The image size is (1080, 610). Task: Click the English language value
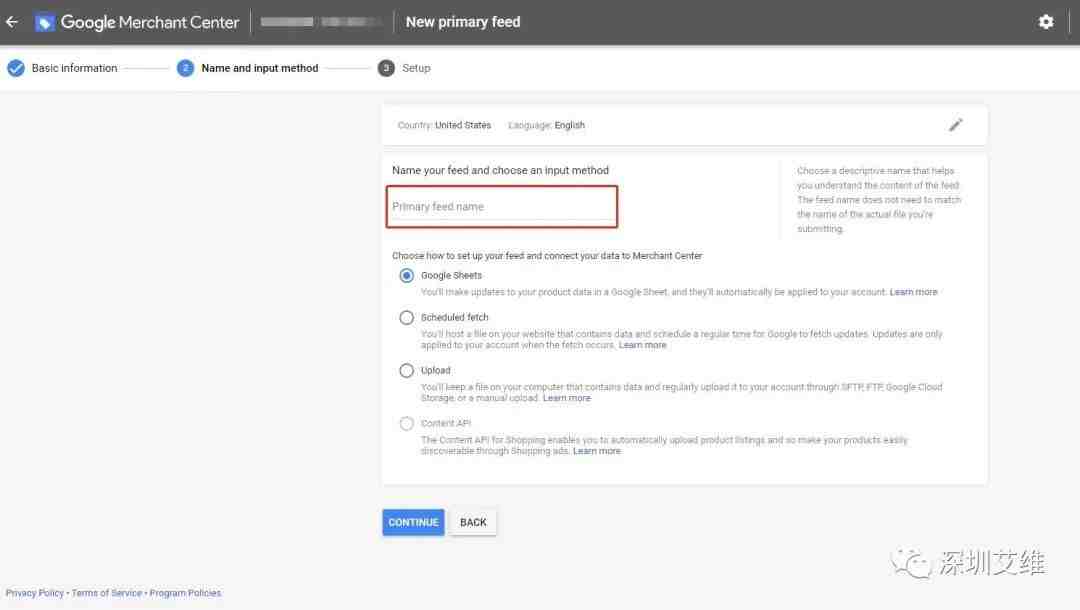click(570, 125)
